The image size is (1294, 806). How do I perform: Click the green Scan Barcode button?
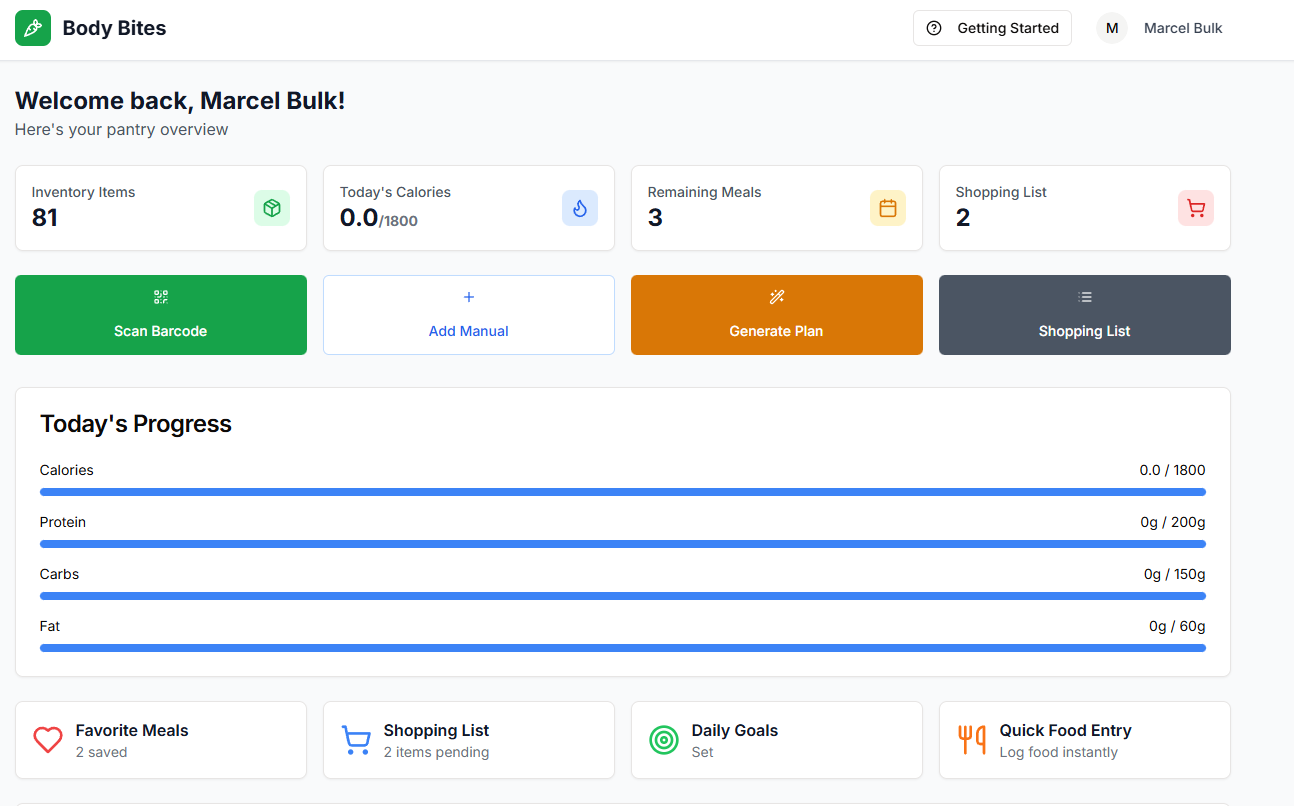[x=161, y=315]
